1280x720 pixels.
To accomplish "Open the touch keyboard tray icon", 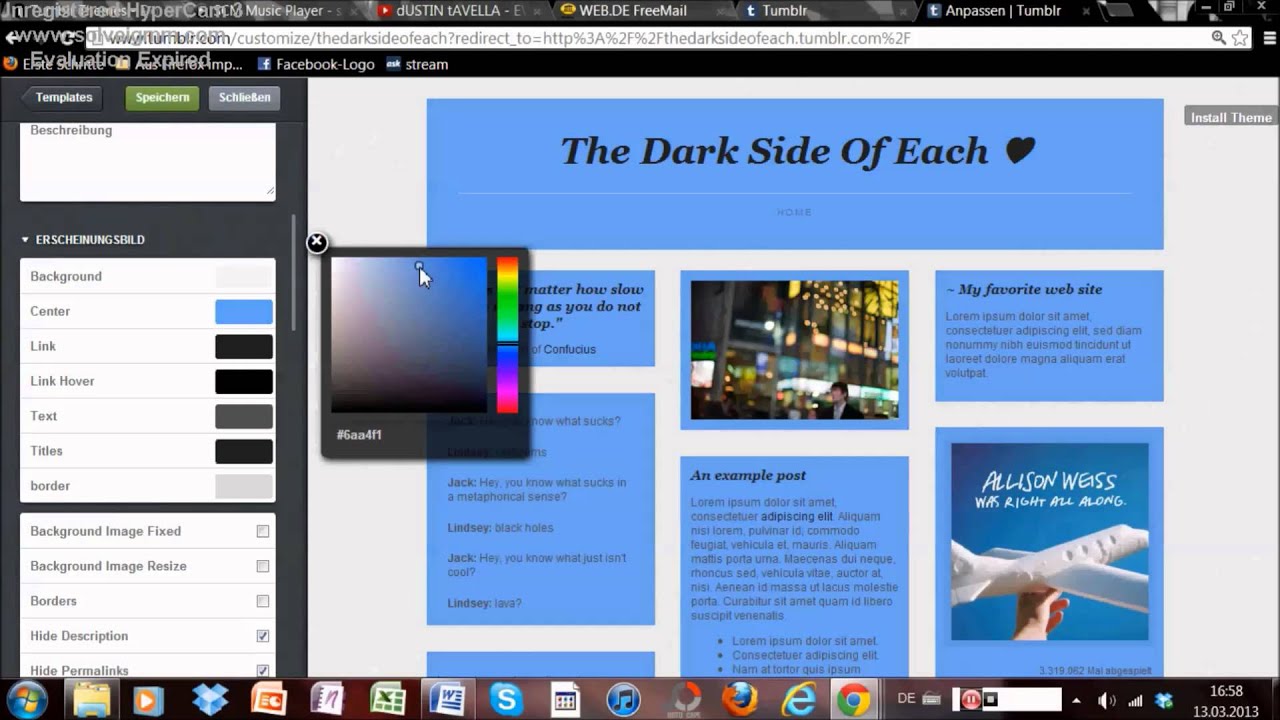I will point(932,699).
